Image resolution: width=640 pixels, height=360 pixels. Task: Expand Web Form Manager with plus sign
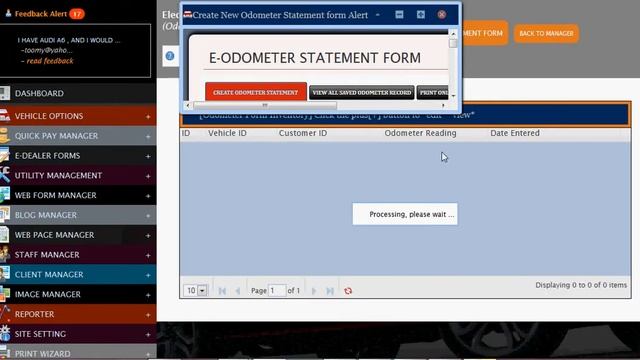click(148, 196)
